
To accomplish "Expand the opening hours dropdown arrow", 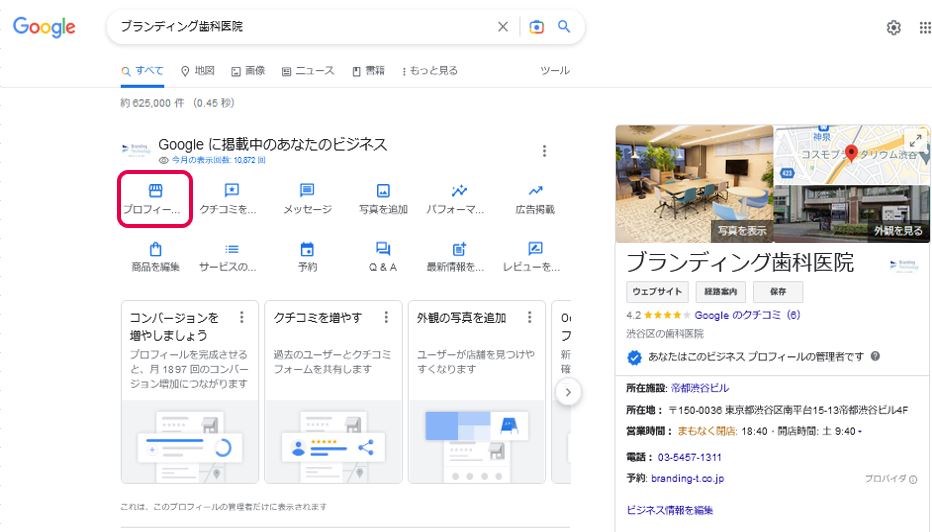I will 860,432.
